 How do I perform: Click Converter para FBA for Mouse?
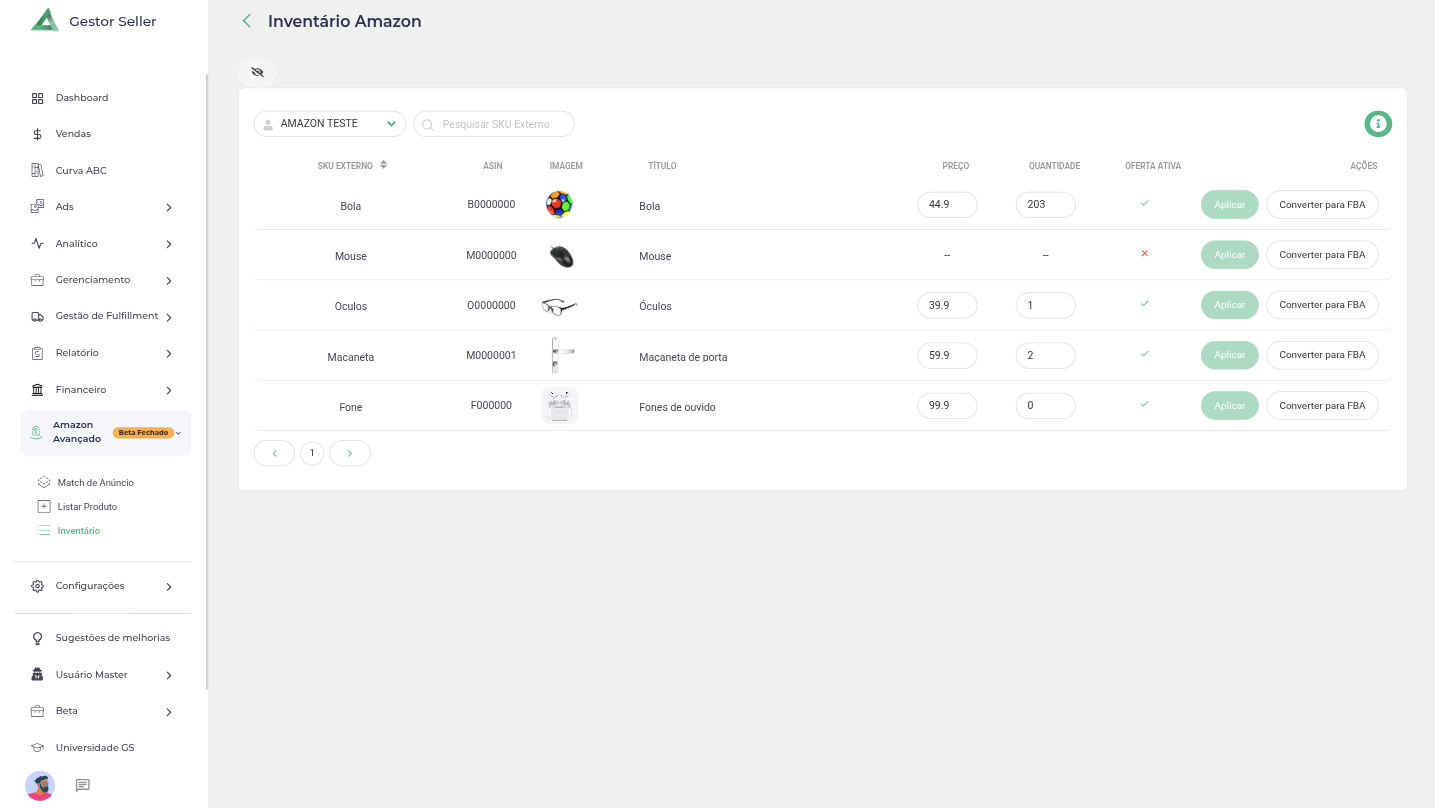point(1321,255)
